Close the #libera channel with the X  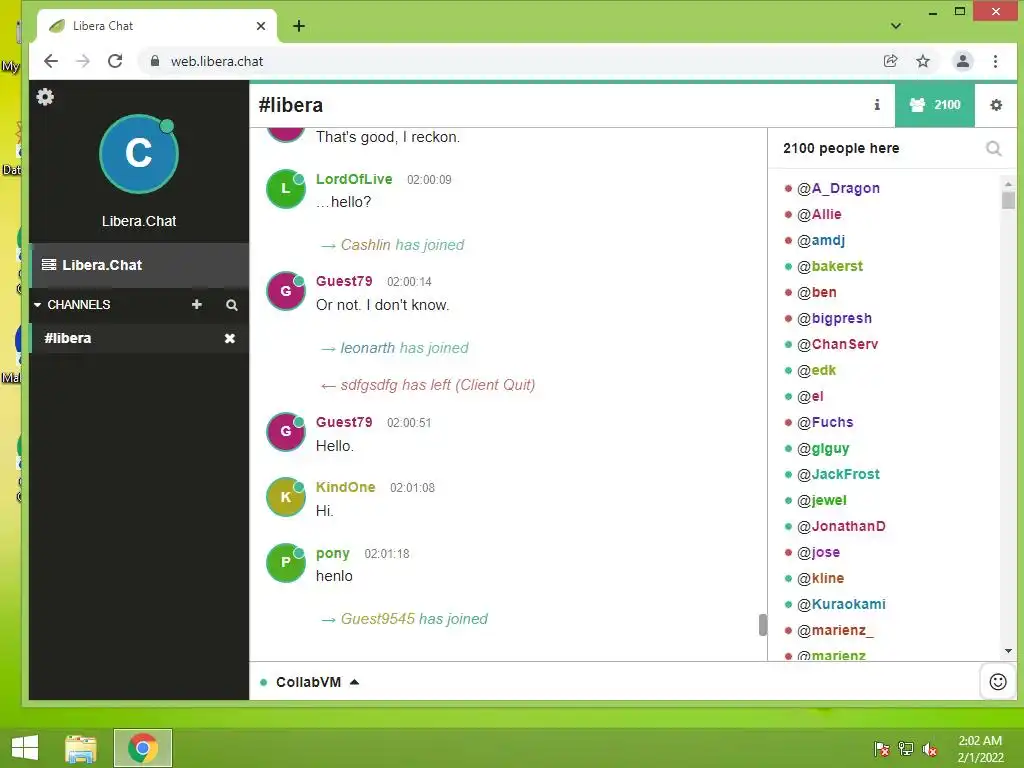[230, 338]
